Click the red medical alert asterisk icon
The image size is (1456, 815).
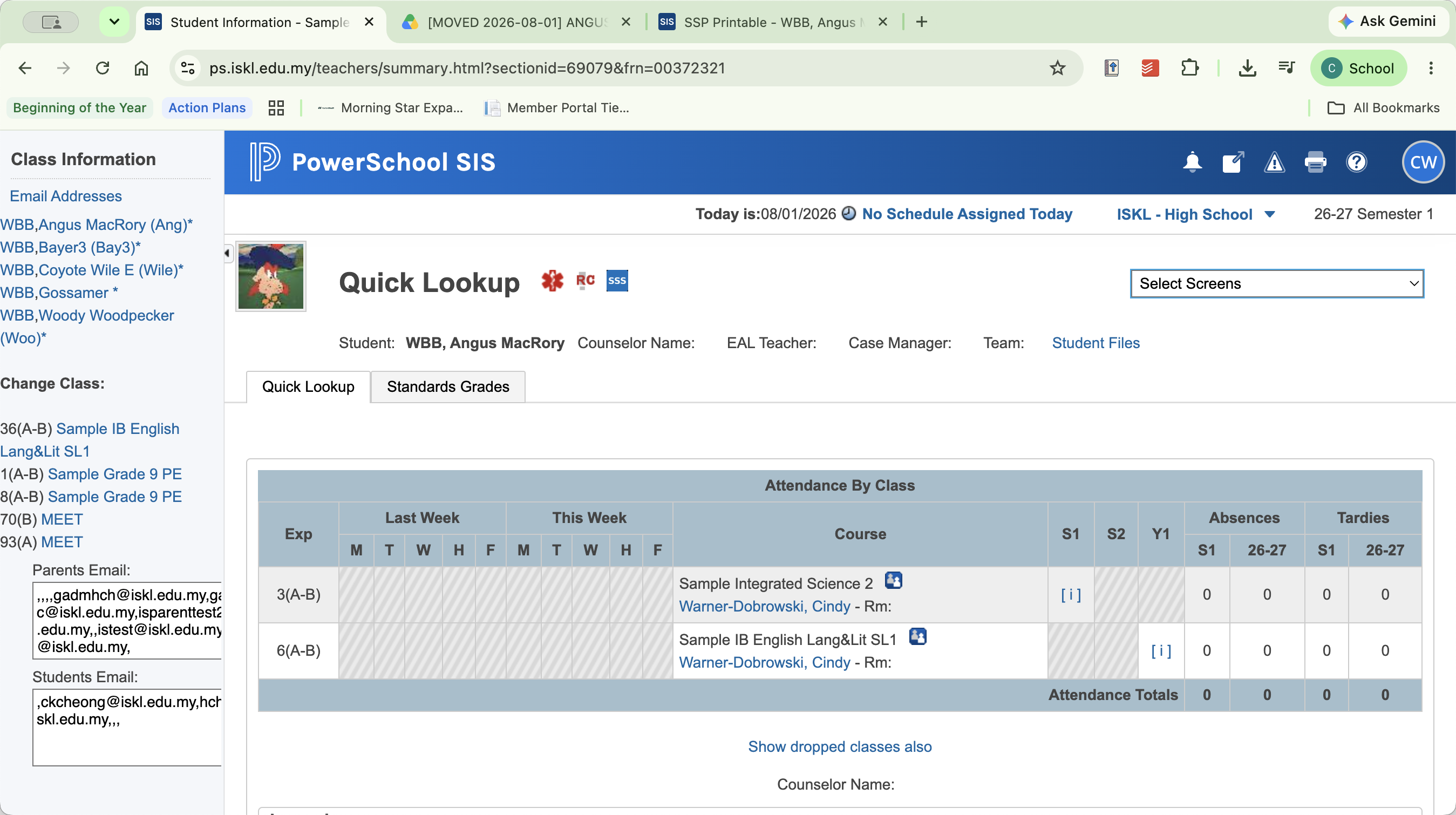coord(552,280)
